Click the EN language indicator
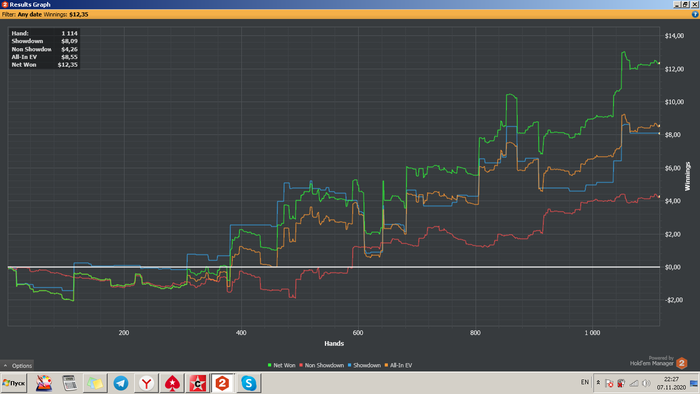The width and height of the screenshot is (700, 394). [584, 382]
